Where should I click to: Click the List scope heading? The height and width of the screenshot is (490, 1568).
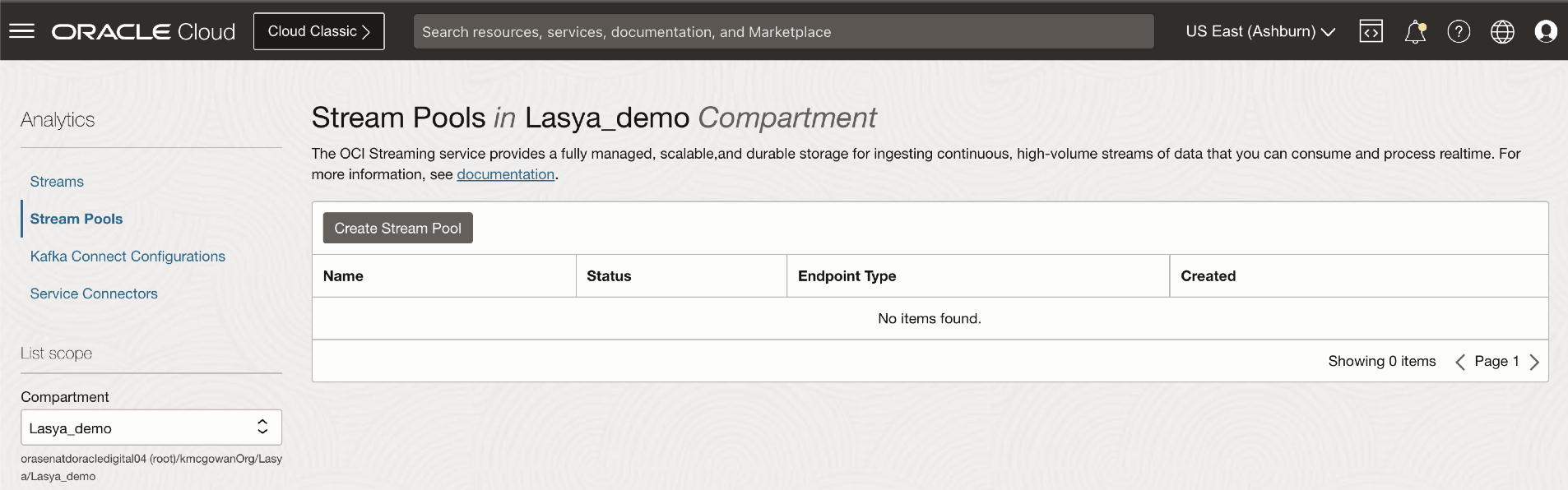(x=56, y=354)
